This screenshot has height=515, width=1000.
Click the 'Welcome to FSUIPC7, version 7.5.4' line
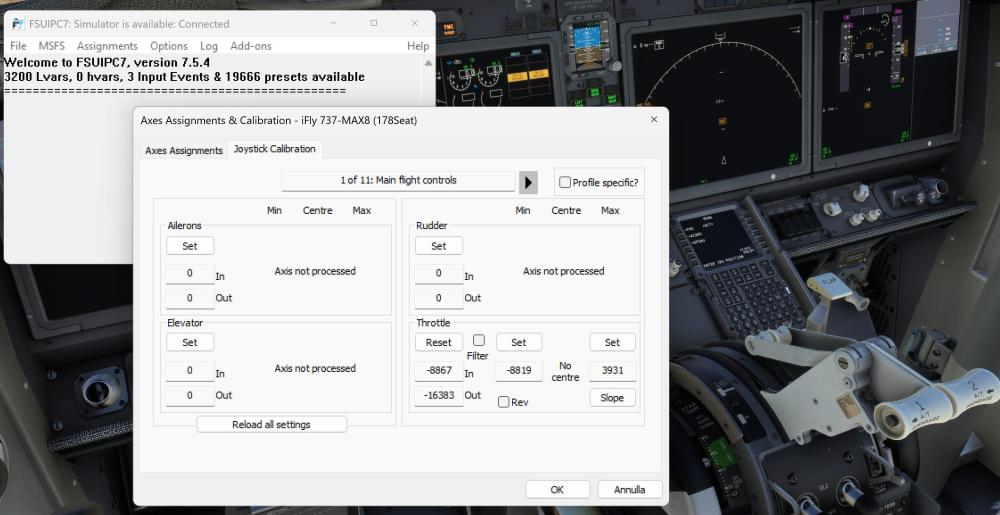click(107, 63)
